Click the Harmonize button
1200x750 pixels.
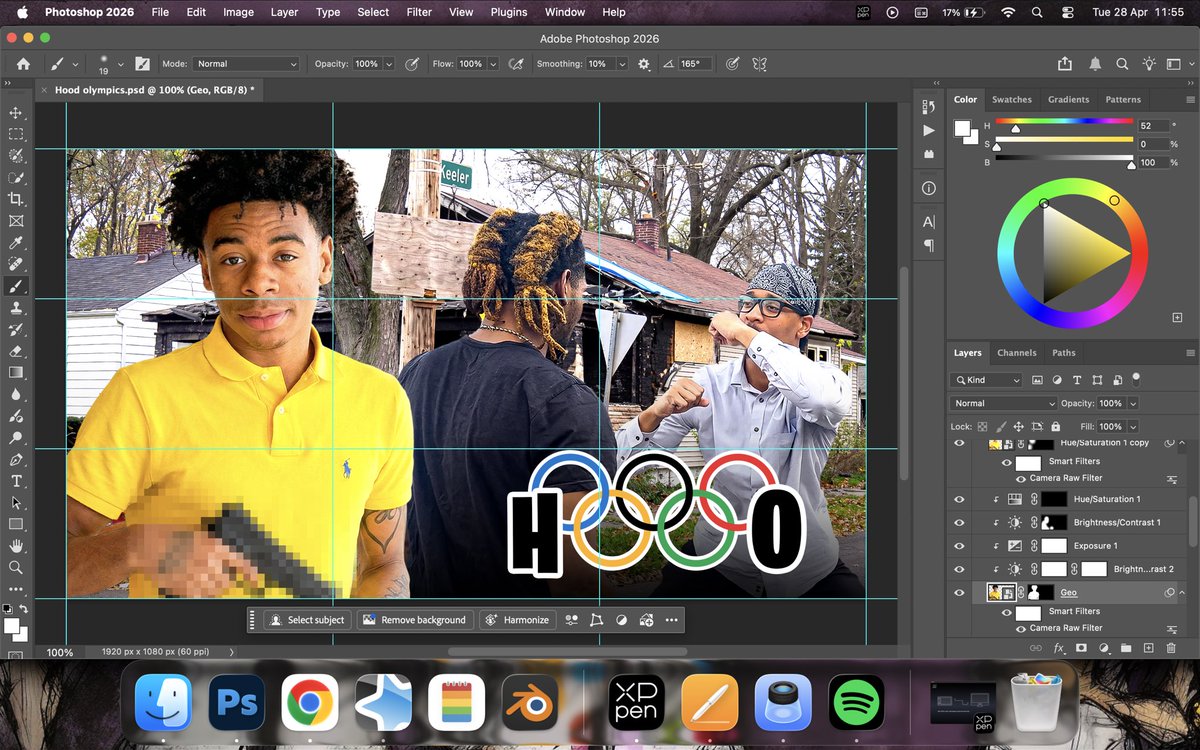[x=517, y=620]
